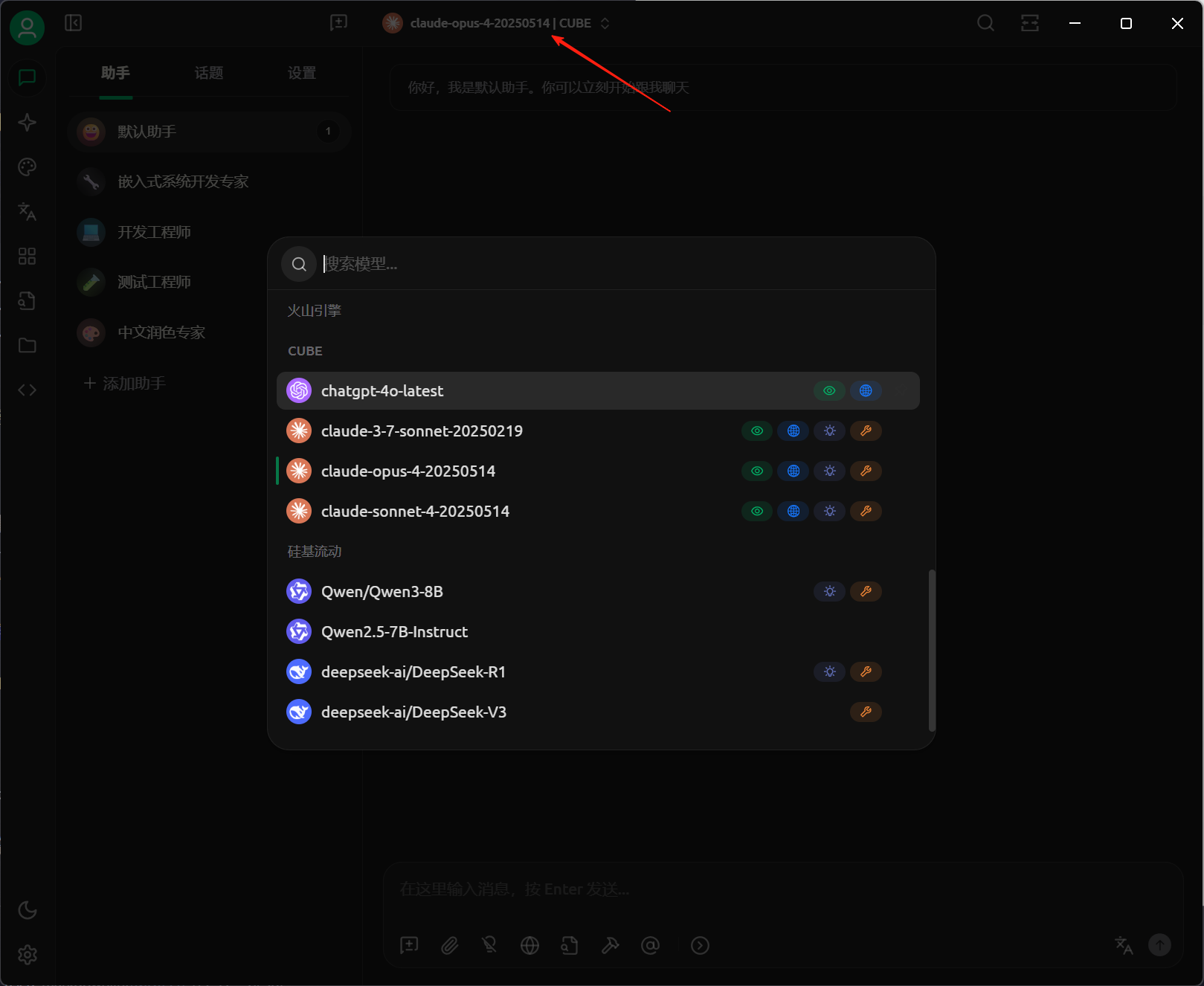The image size is (1204, 986).
Task: Open the knowledge base sidebar icon
Action: 27,300
